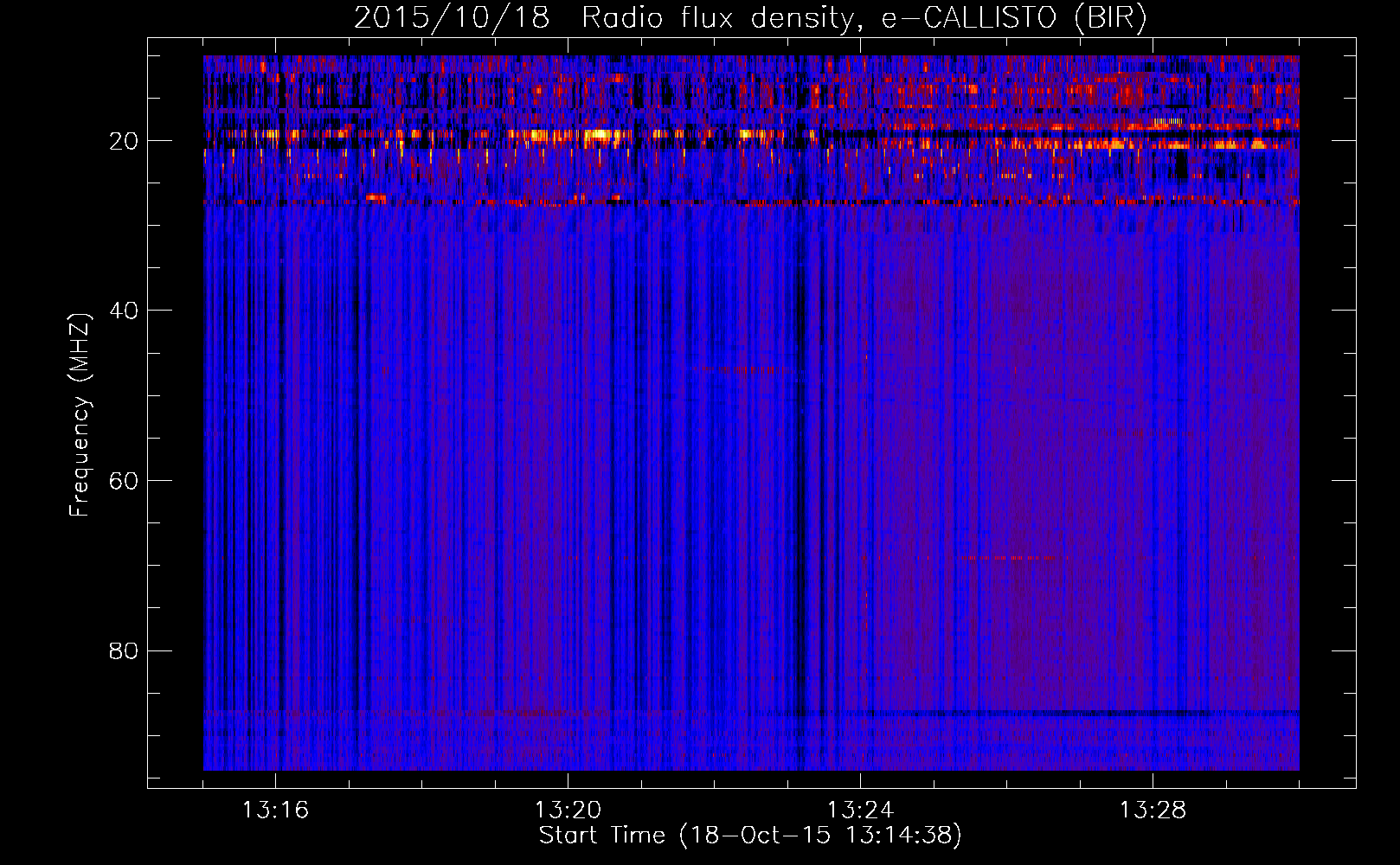Click the 13:20 time tick label
Viewport: 1400px width, 865px height.
[x=568, y=811]
